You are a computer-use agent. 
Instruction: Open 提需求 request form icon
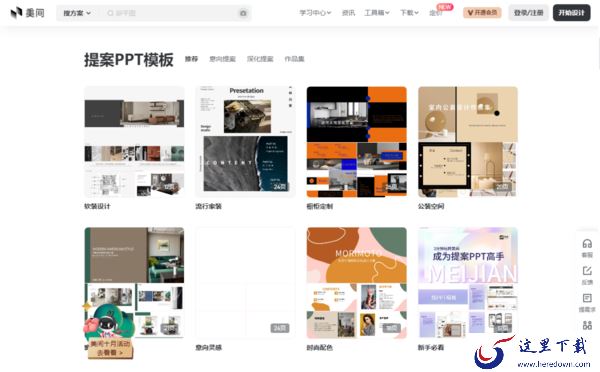click(x=587, y=298)
